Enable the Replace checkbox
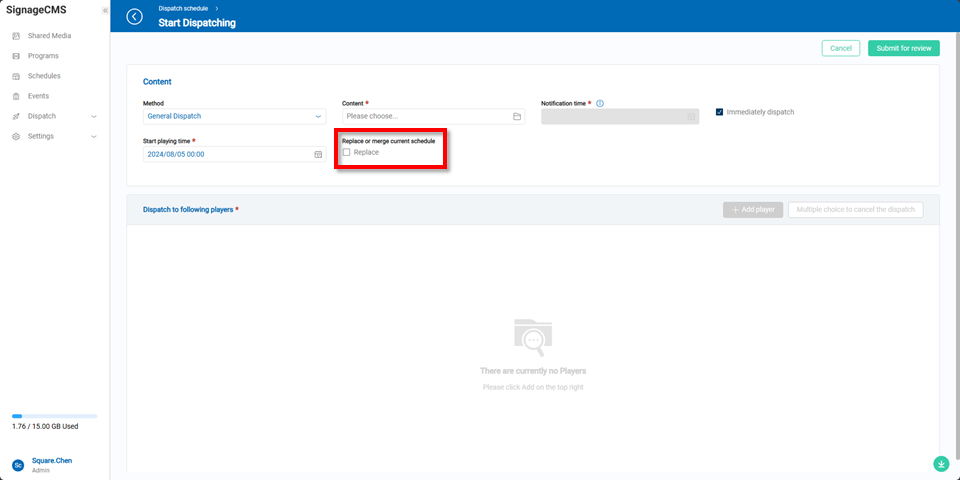 [347, 152]
